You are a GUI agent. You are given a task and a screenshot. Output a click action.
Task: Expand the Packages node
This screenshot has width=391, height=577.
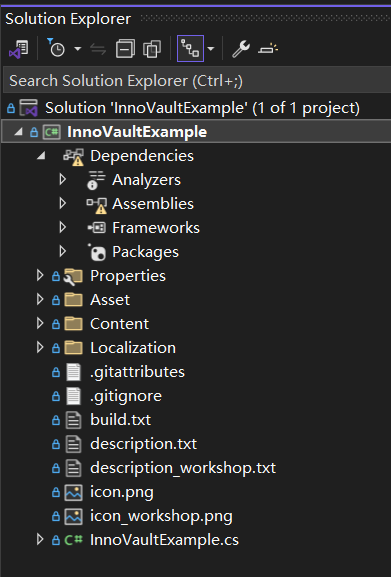(x=63, y=251)
